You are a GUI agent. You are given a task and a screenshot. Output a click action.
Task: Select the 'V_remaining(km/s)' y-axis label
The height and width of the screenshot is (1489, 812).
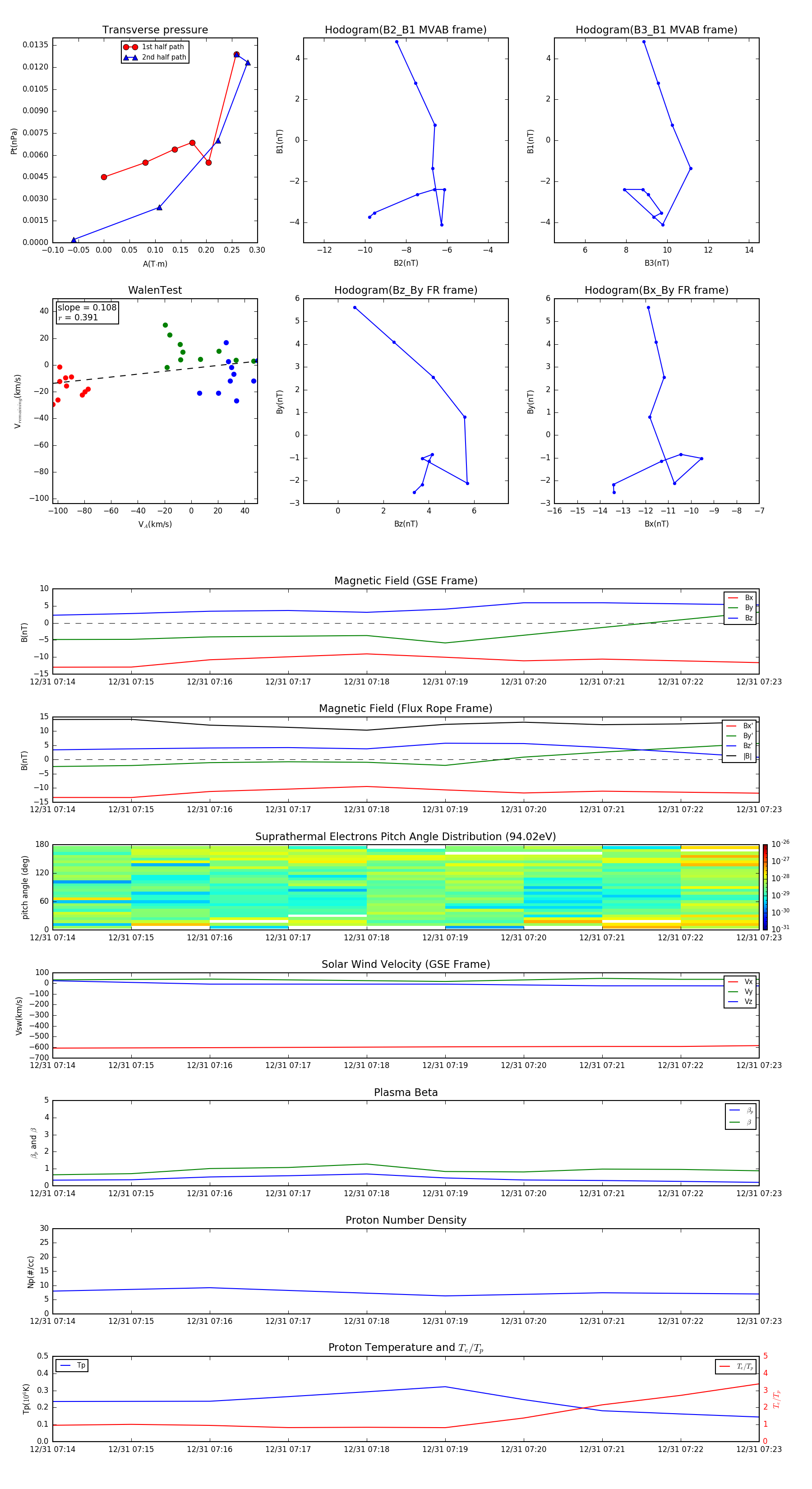18,401
